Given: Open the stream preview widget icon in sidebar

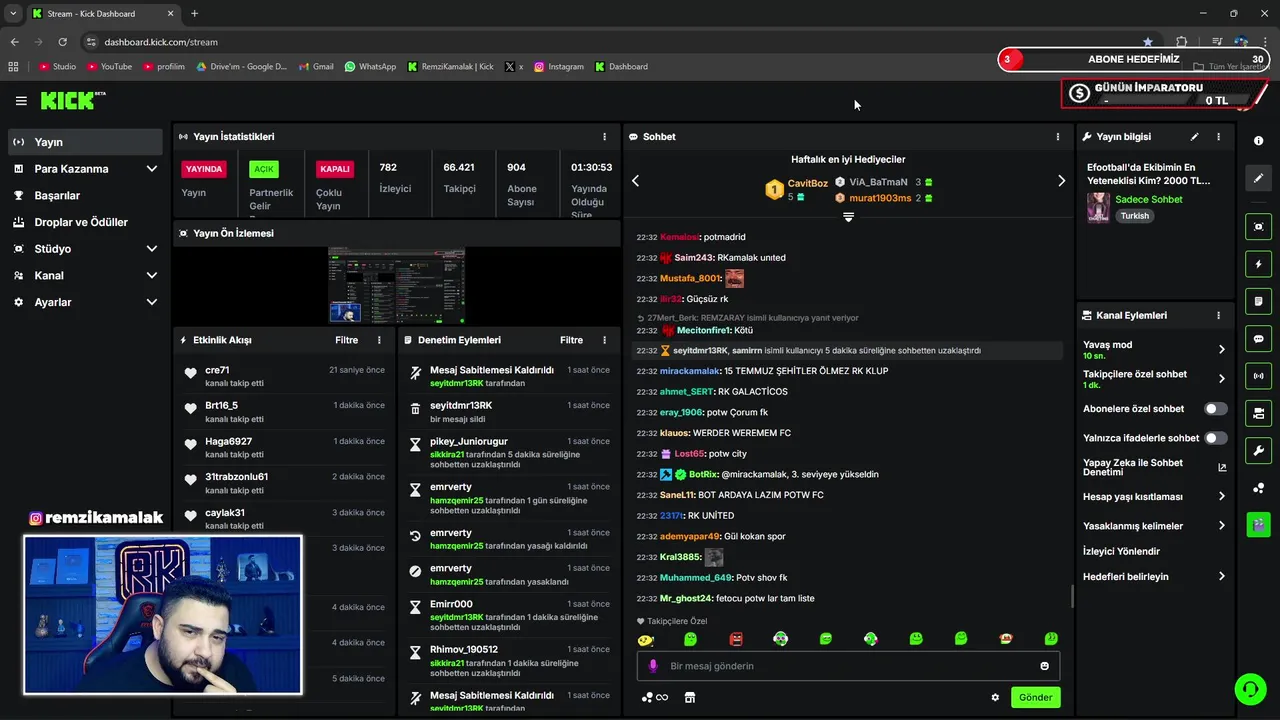Looking at the screenshot, I should (x=1259, y=227).
